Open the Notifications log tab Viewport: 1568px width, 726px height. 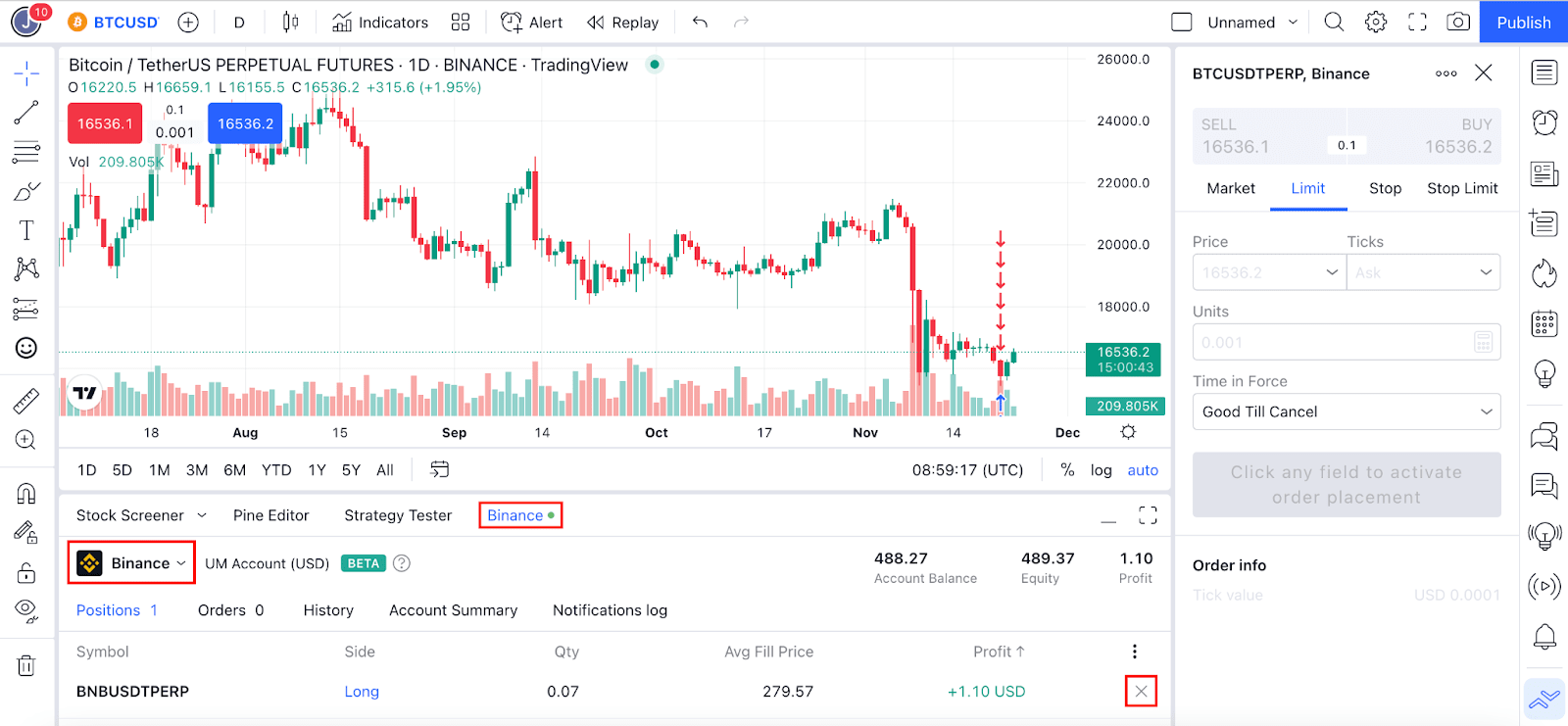click(x=610, y=610)
